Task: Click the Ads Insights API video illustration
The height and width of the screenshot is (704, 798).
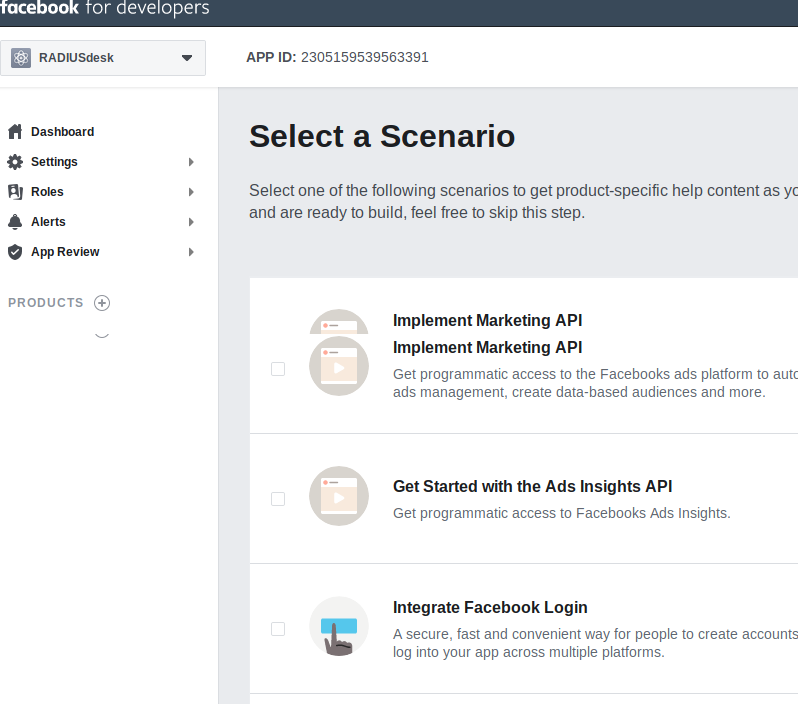Action: (x=339, y=496)
